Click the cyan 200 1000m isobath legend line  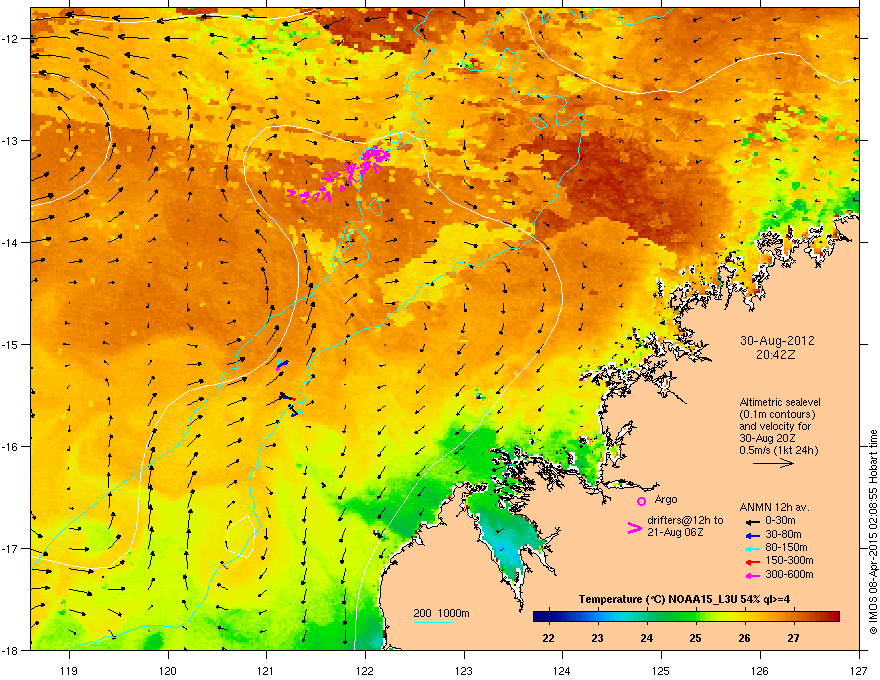(x=433, y=622)
